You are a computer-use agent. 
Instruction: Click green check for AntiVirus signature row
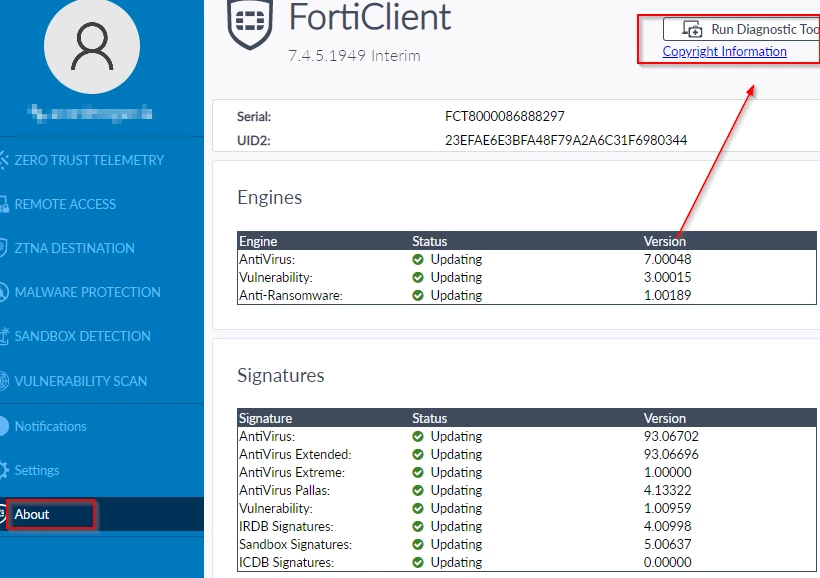coord(417,436)
